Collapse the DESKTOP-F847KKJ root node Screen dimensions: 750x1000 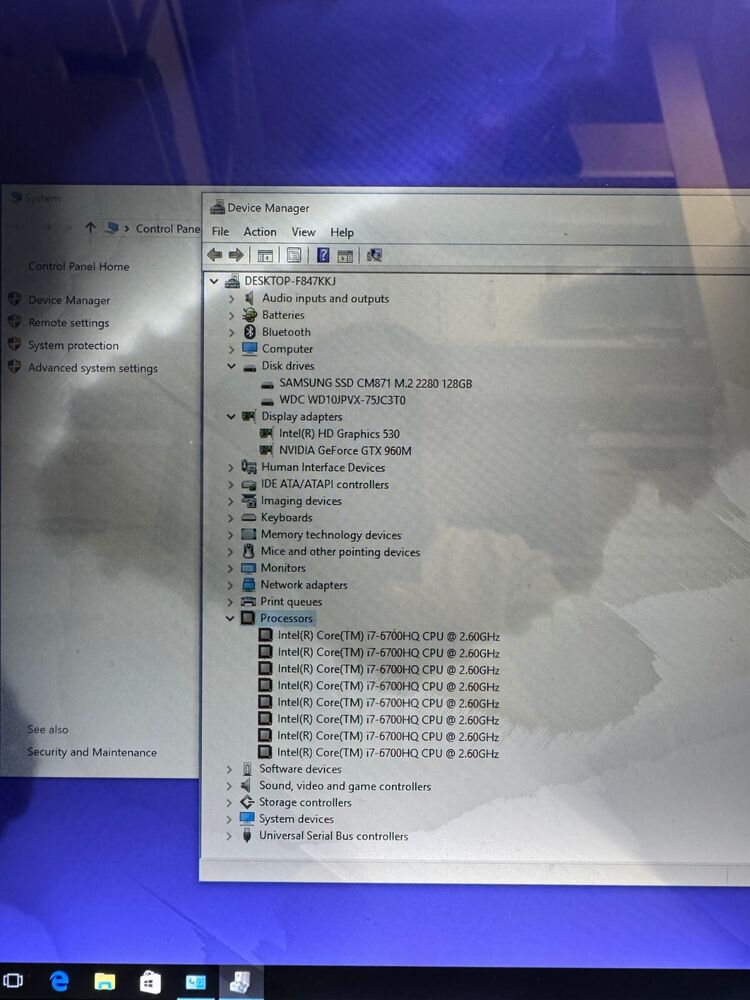click(x=214, y=281)
